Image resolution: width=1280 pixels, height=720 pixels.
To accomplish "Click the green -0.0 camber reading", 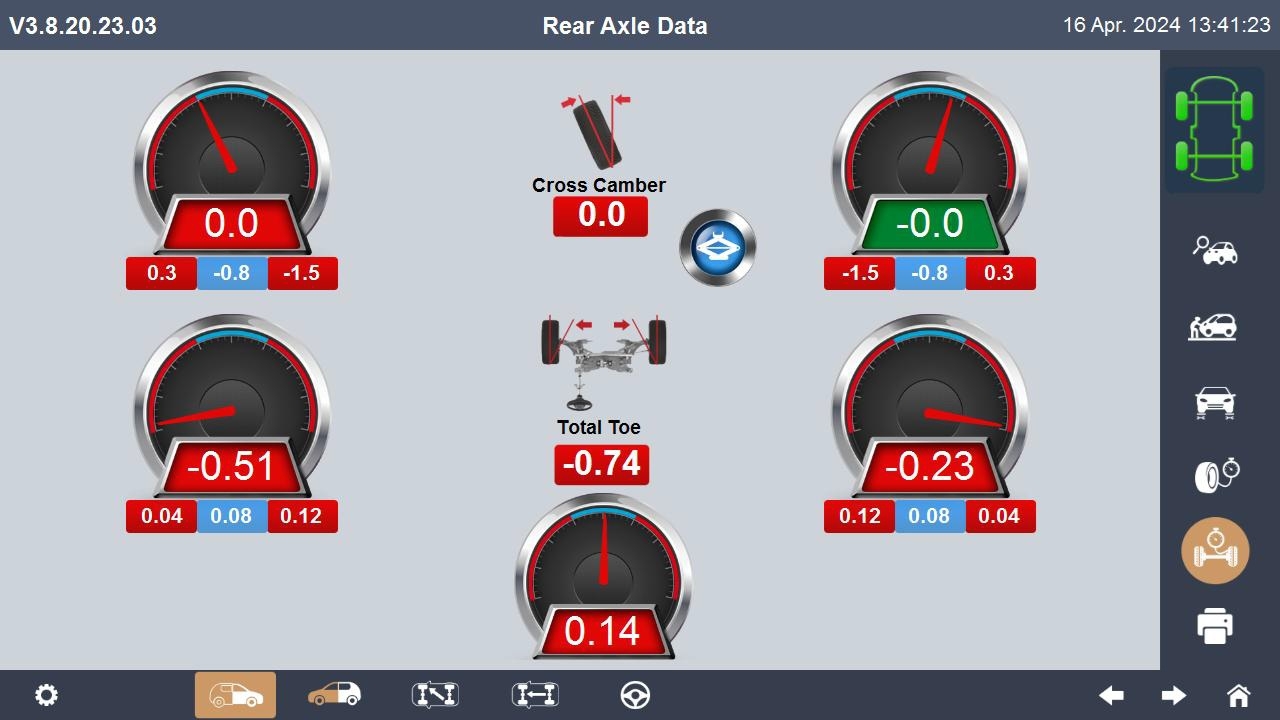I will click(929, 224).
